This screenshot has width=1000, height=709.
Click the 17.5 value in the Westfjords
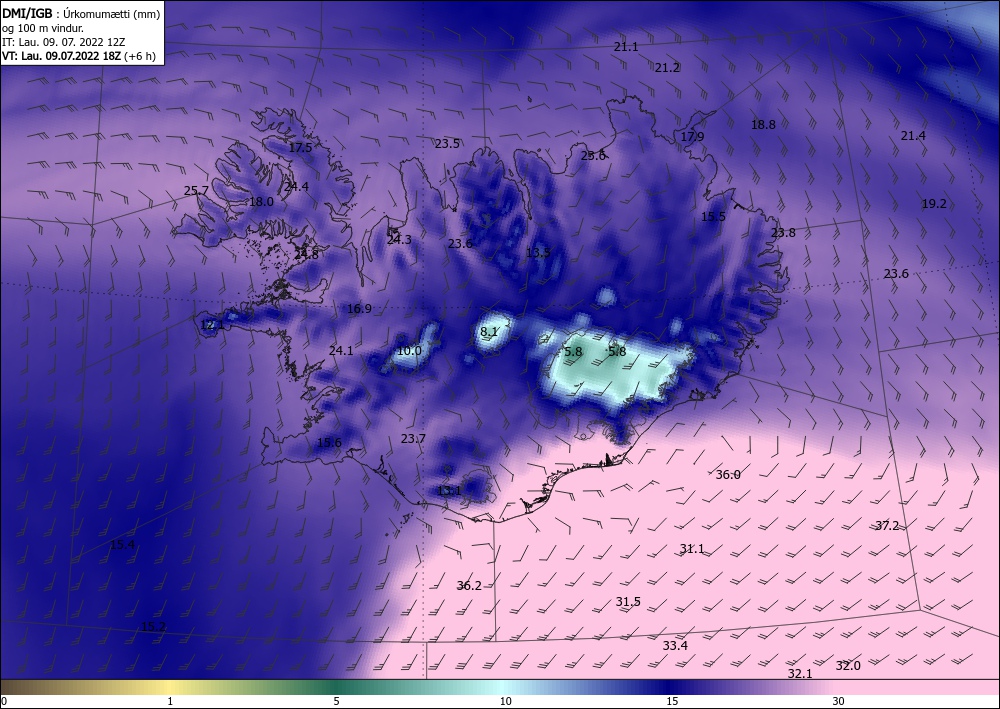point(300,148)
